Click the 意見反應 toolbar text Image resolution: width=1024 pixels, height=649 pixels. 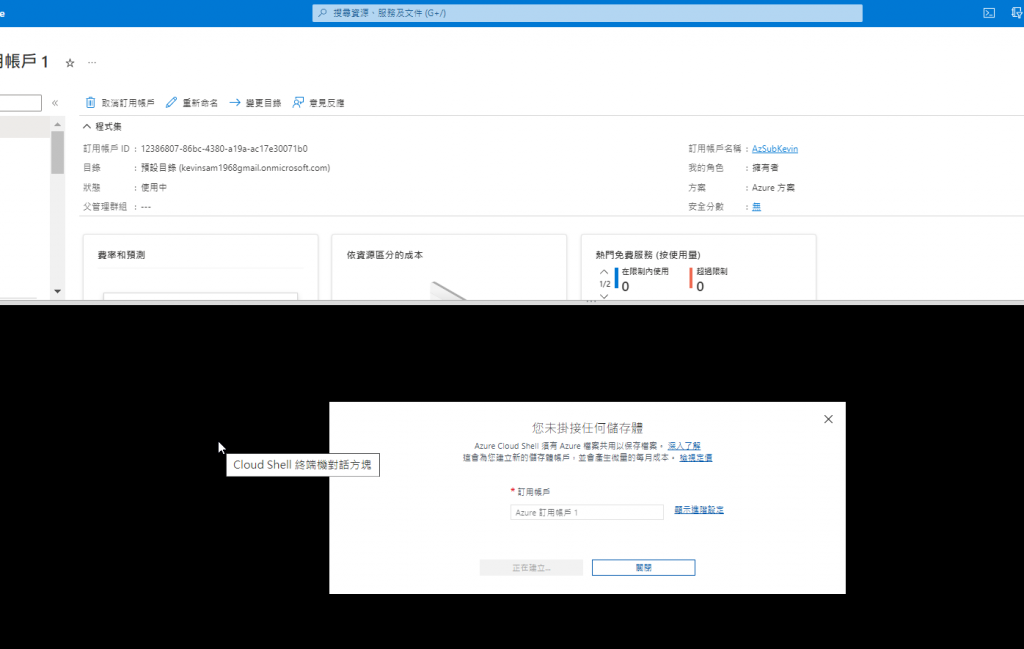point(327,103)
